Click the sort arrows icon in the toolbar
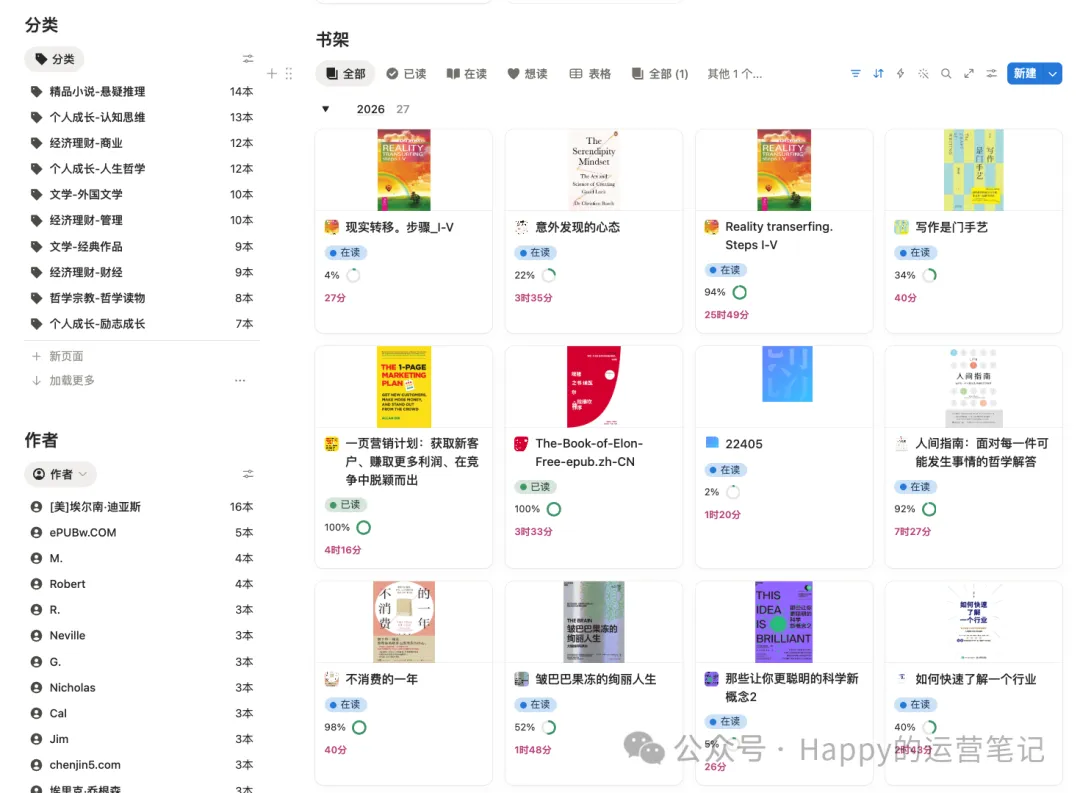1080x793 pixels. (x=878, y=73)
